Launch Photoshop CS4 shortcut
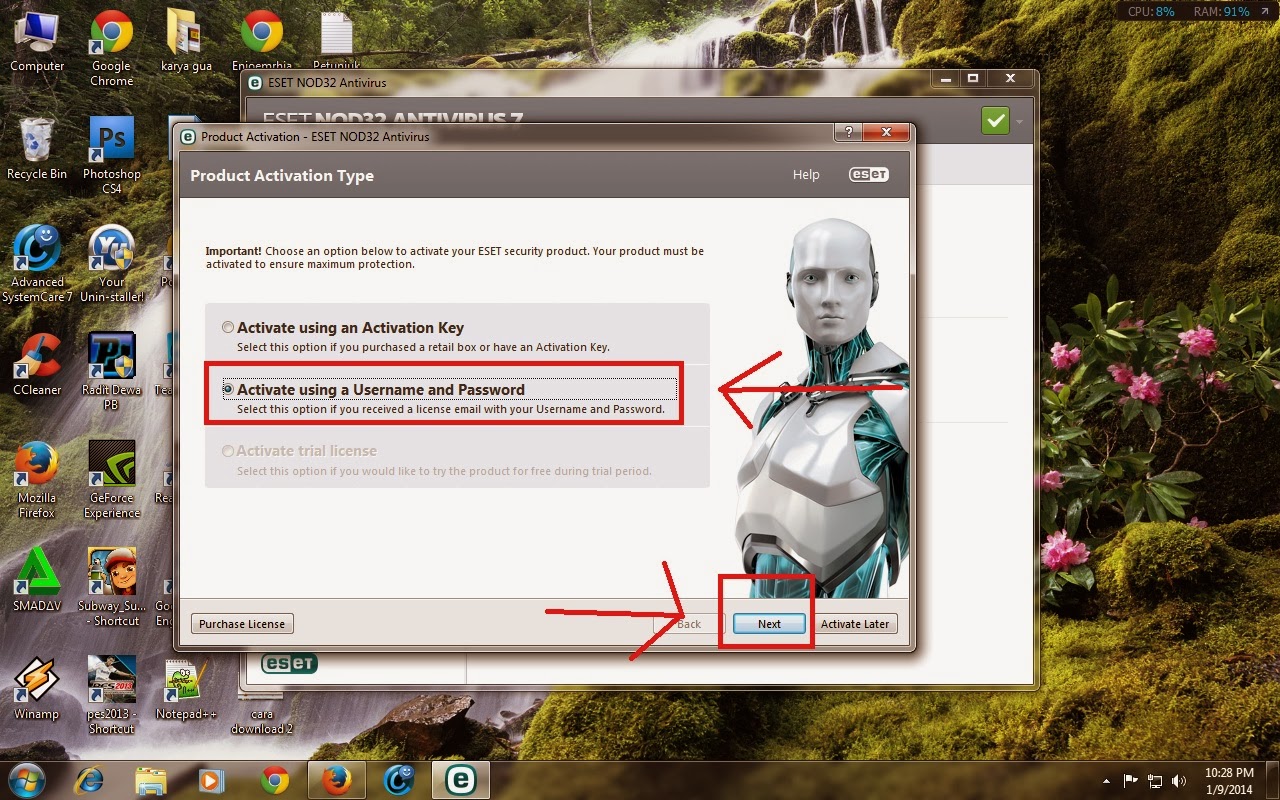Screen dimensions: 1280x800 (111, 157)
